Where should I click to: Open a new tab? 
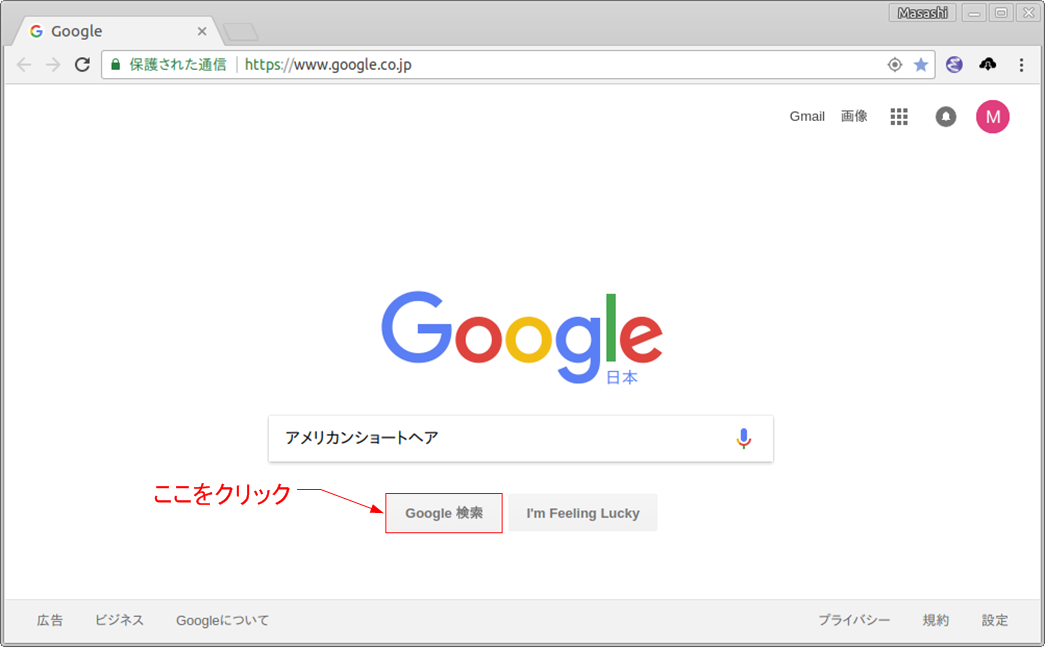tap(241, 31)
